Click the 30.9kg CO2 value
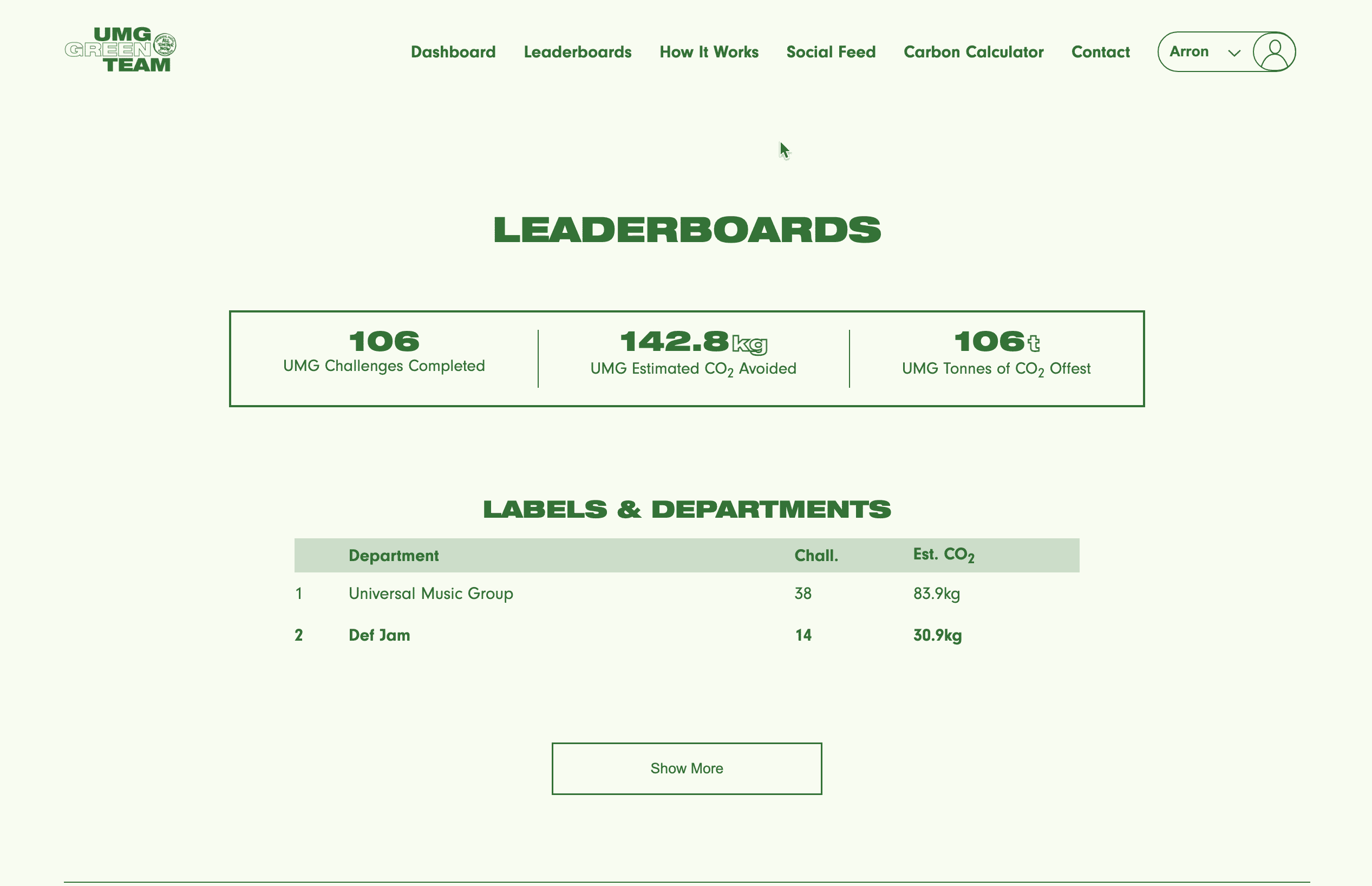The height and width of the screenshot is (886, 1372). point(937,635)
